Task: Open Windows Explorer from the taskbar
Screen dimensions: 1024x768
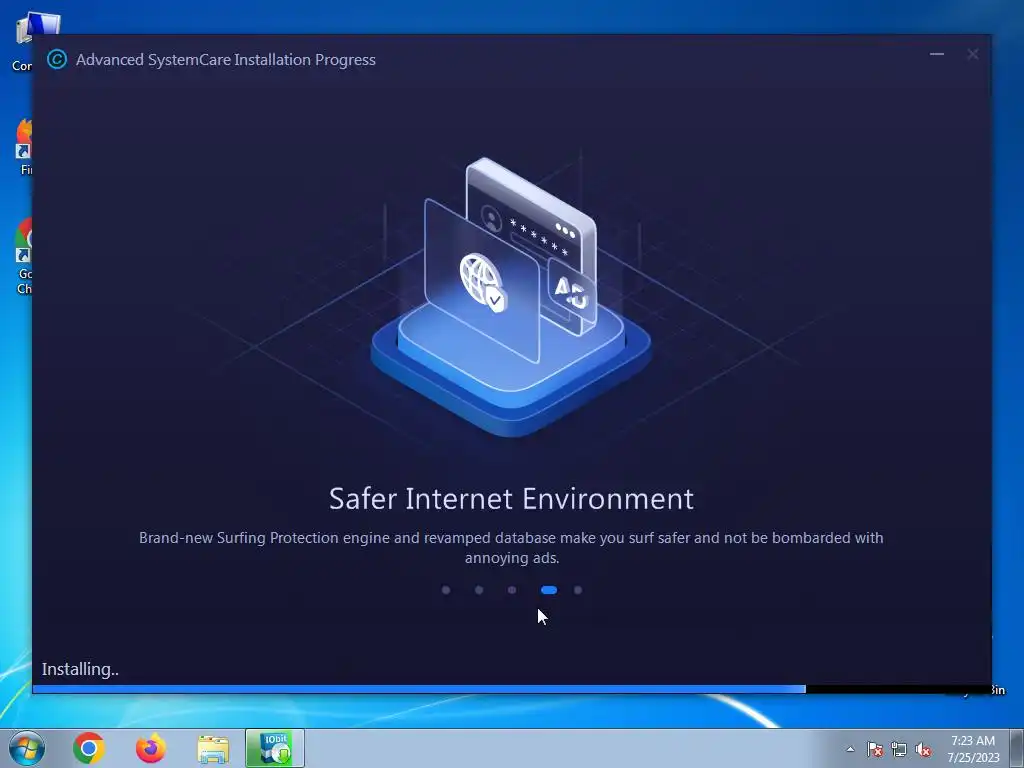Action: pos(213,748)
